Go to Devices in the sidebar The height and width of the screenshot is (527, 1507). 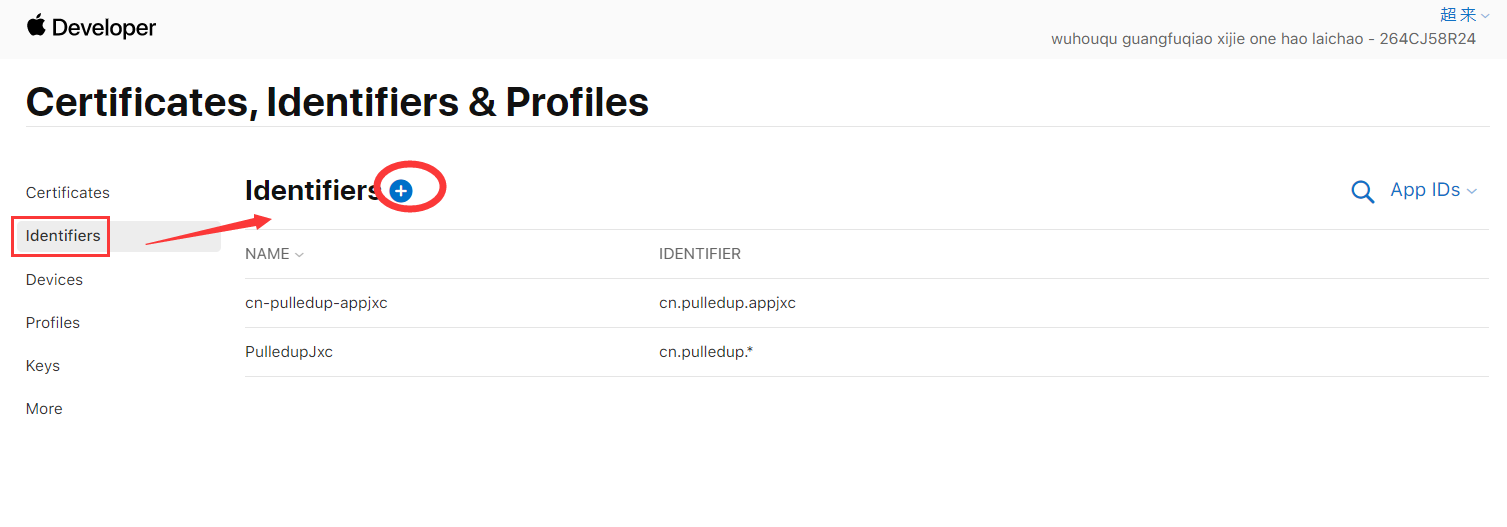(54, 280)
